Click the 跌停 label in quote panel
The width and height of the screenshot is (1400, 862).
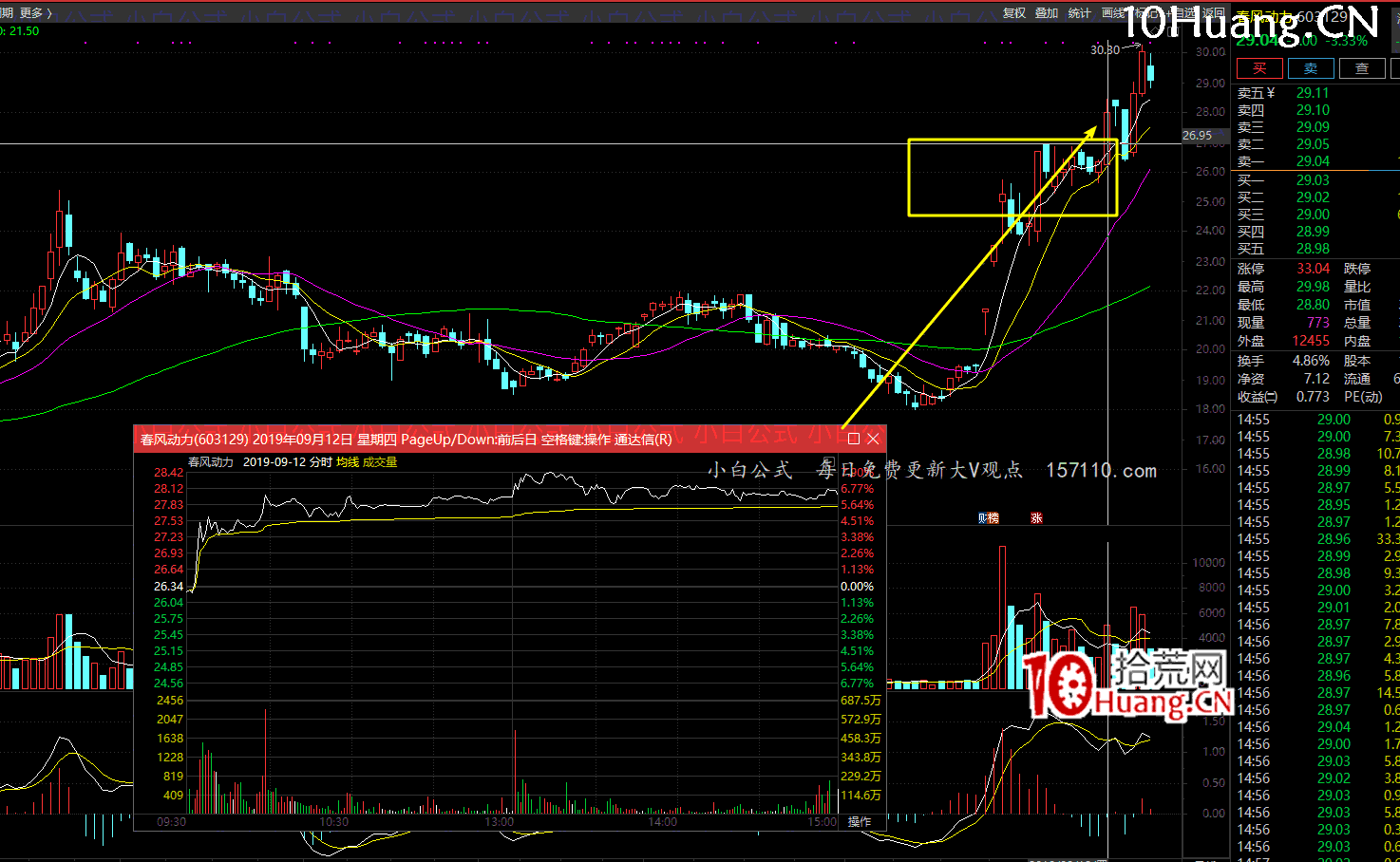[x=1357, y=269]
